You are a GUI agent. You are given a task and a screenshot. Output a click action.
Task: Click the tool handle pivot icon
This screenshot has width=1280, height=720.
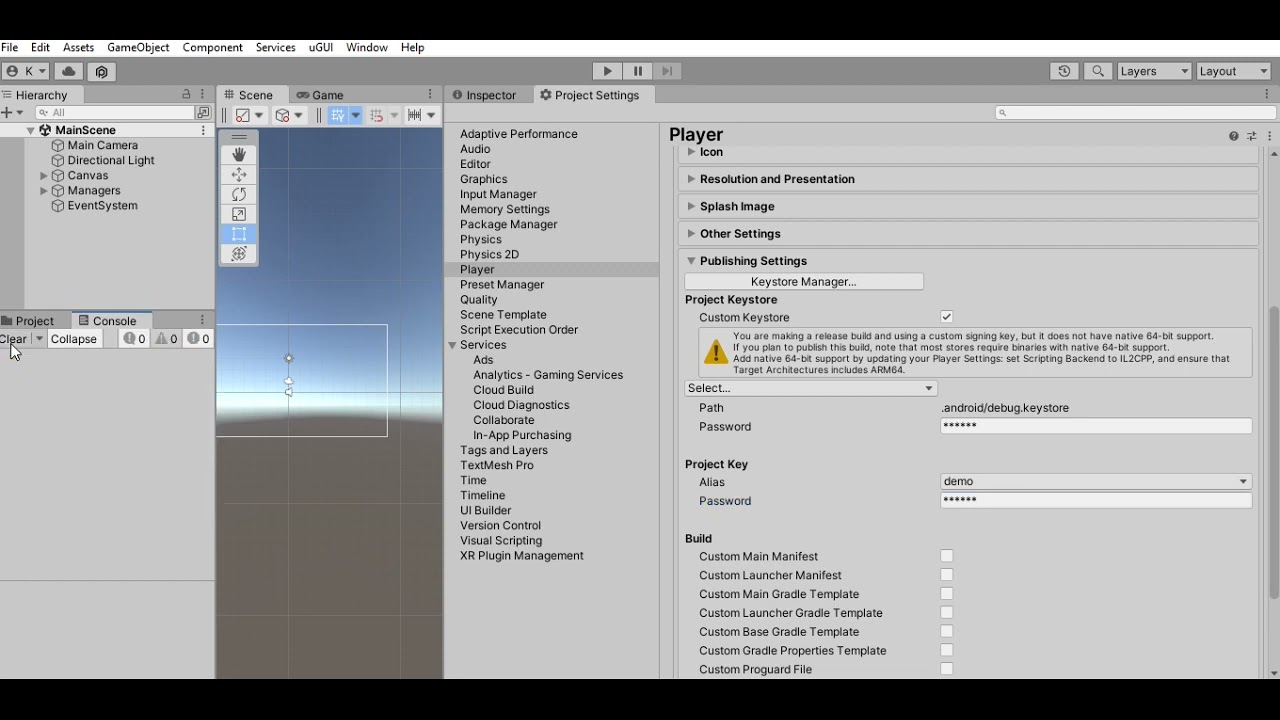[242, 115]
